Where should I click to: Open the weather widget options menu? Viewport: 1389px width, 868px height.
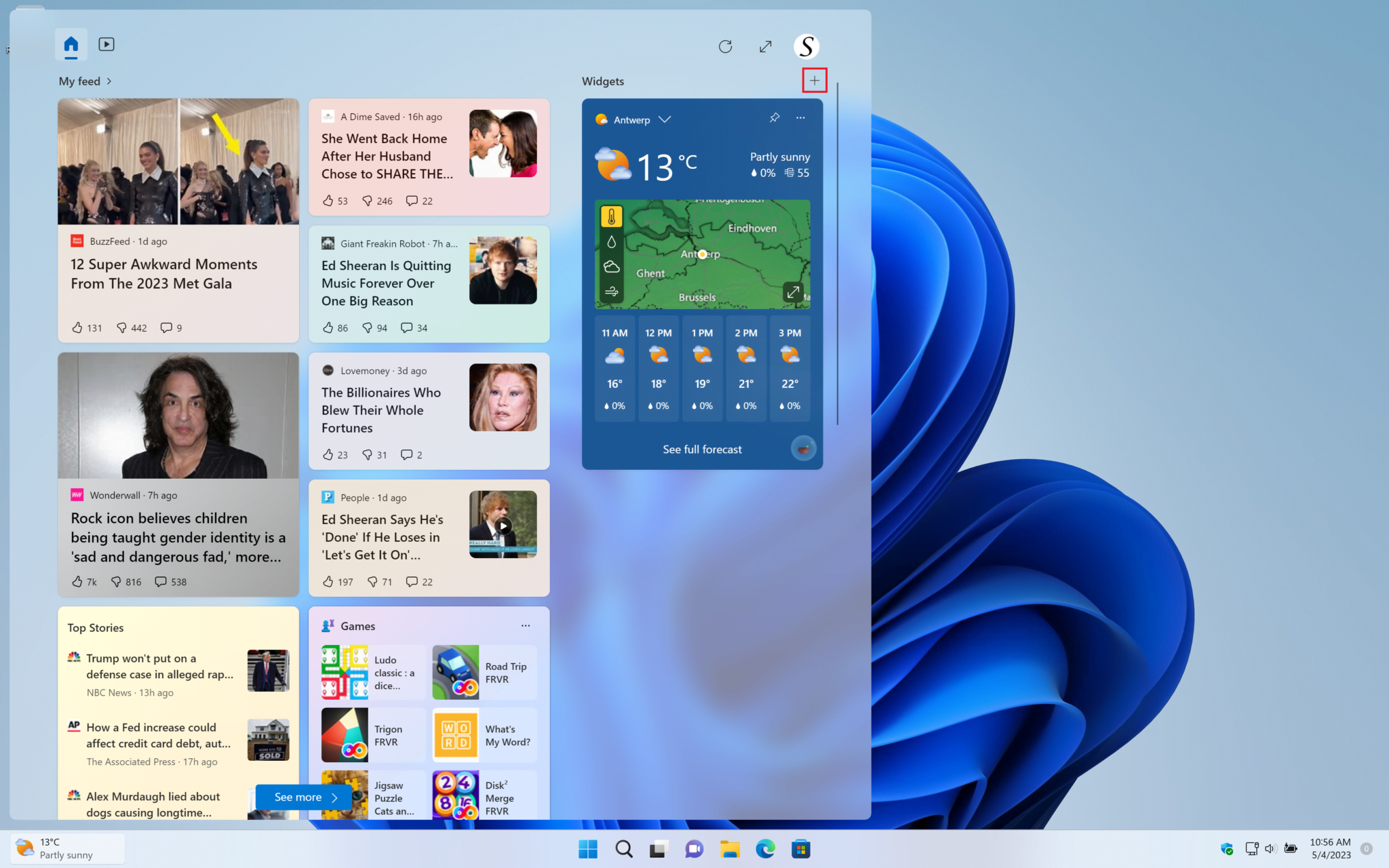tap(800, 117)
